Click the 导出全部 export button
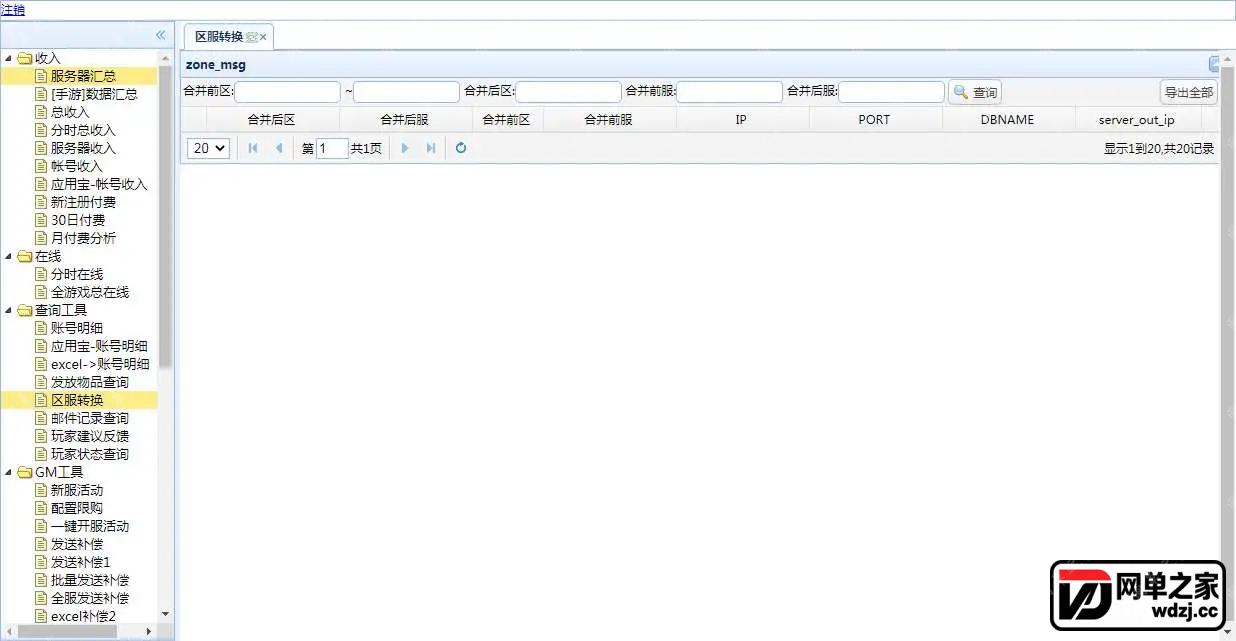1236x641 pixels. (1189, 92)
